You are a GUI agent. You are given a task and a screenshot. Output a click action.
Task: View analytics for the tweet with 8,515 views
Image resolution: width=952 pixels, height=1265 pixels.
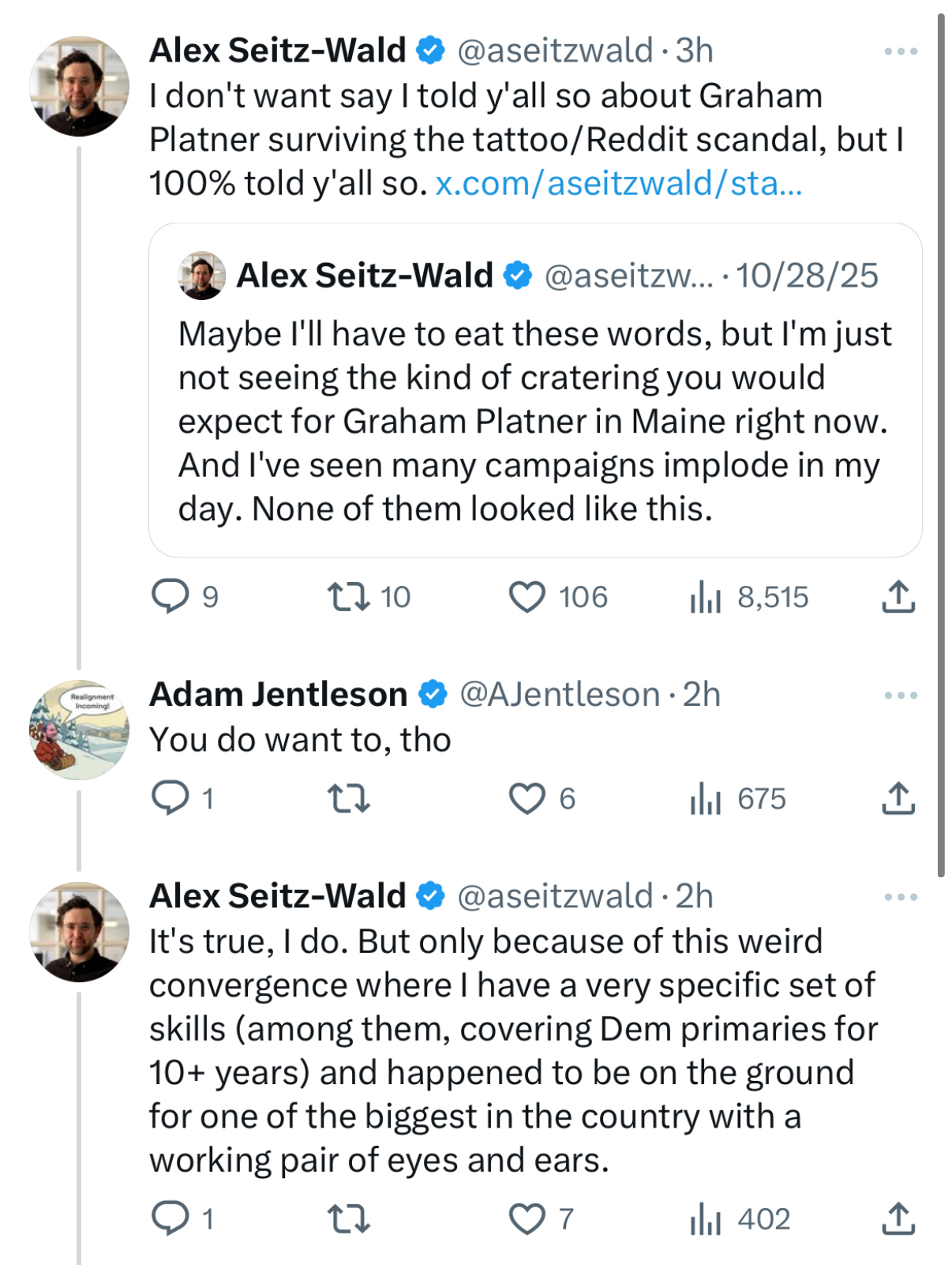click(706, 597)
